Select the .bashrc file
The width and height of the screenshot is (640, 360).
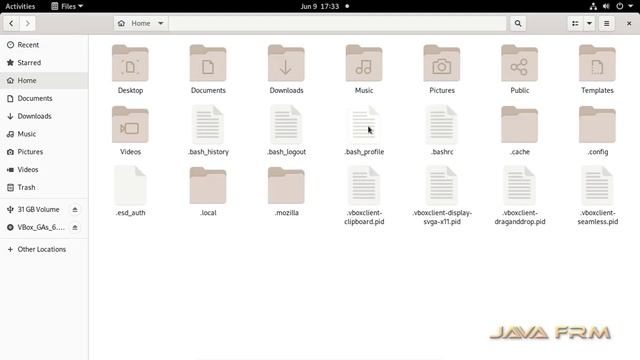442,125
